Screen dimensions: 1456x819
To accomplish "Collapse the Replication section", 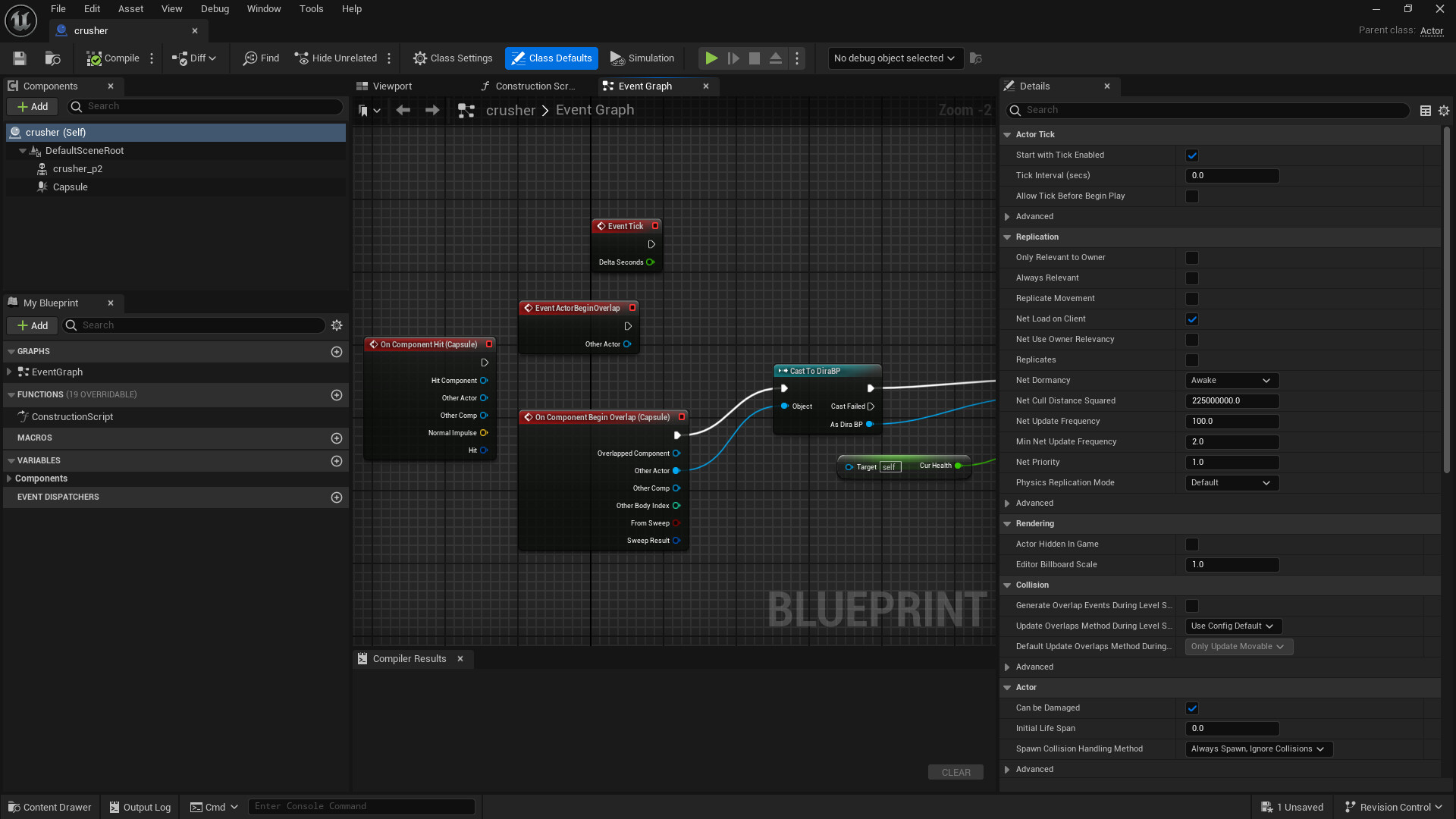I will click(1008, 237).
